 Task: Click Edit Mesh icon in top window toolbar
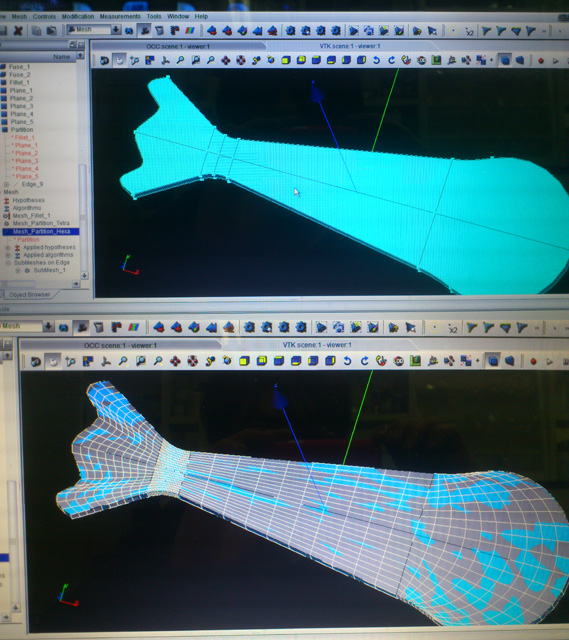242,31
